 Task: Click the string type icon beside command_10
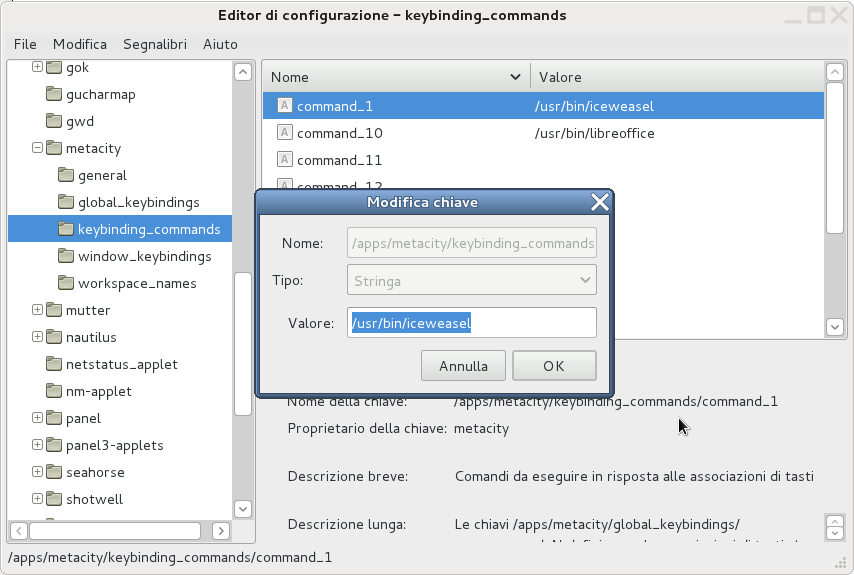284,133
